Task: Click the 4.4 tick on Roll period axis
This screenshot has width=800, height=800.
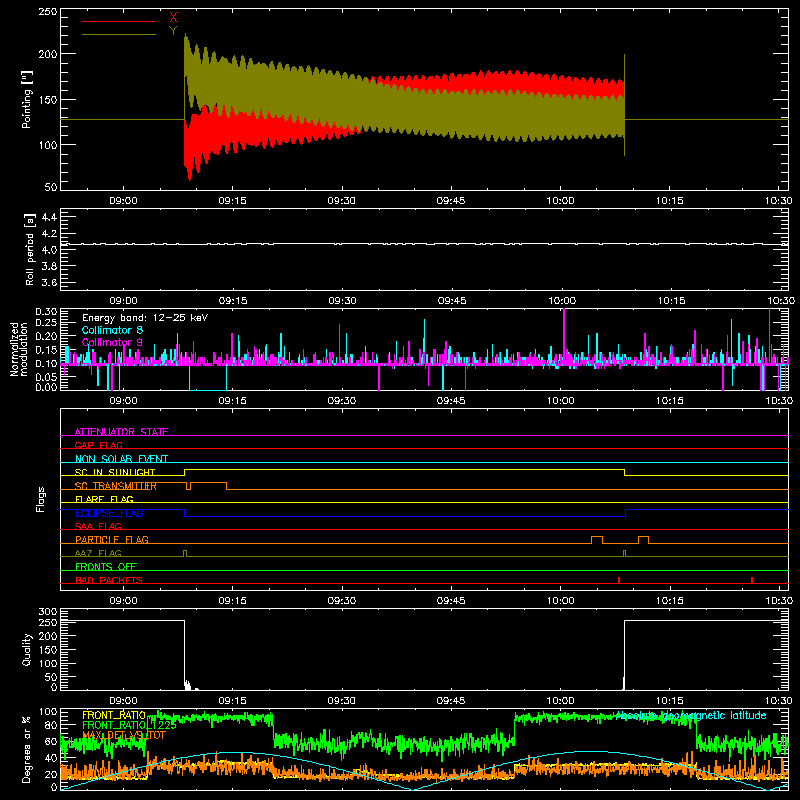Action: coord(49,217)
